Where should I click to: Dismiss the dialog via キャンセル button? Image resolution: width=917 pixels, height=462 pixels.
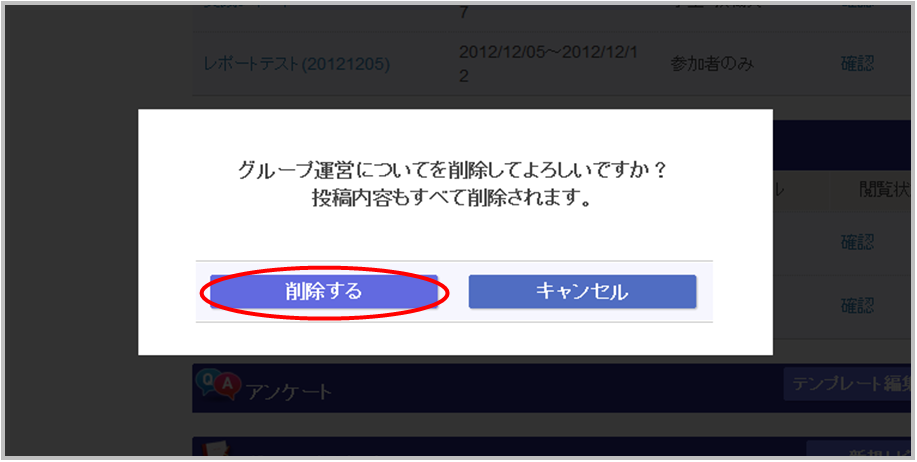click(582, 291)
